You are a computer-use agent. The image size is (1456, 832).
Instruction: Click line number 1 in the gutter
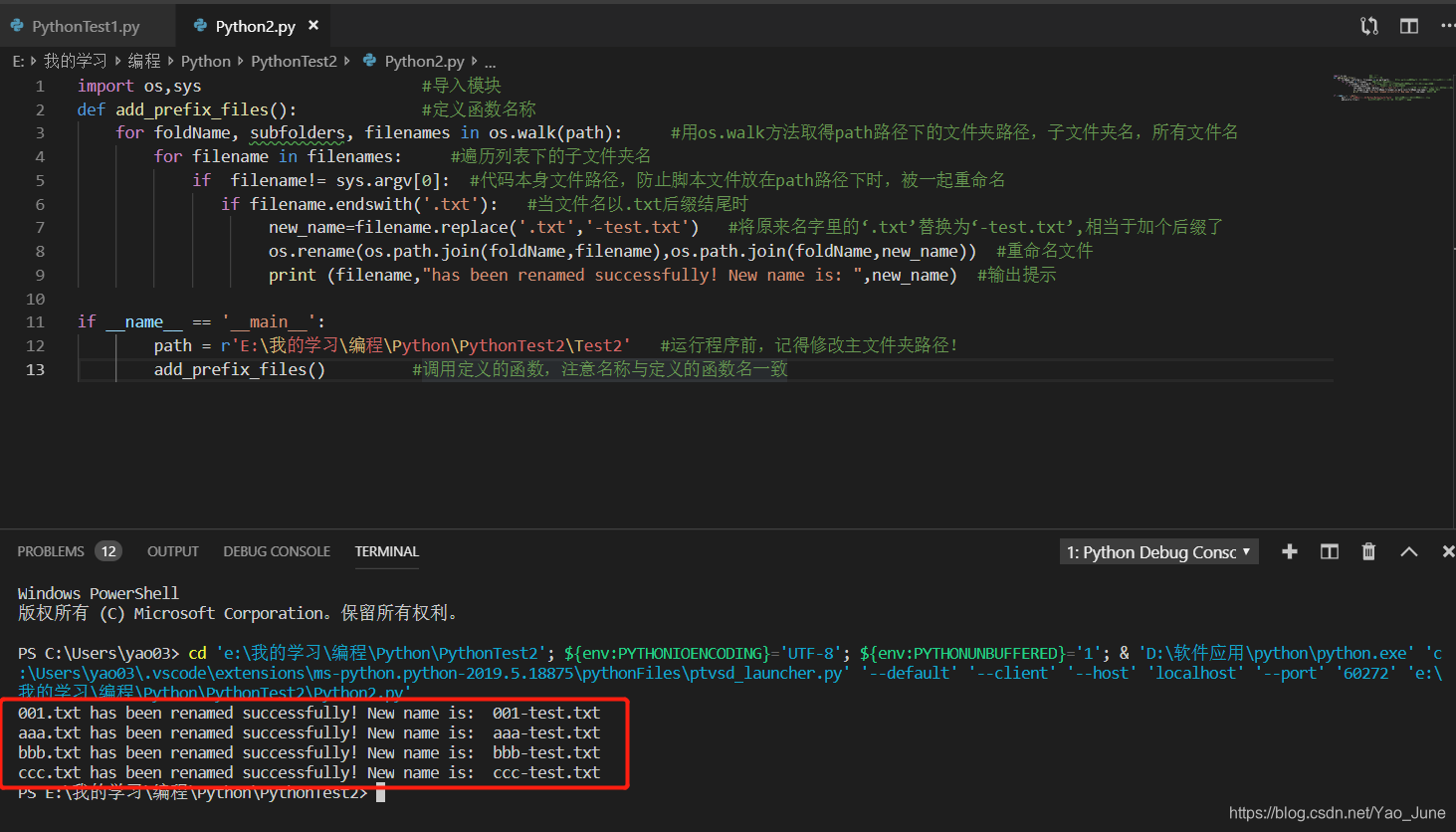click(x=40, y=86)
